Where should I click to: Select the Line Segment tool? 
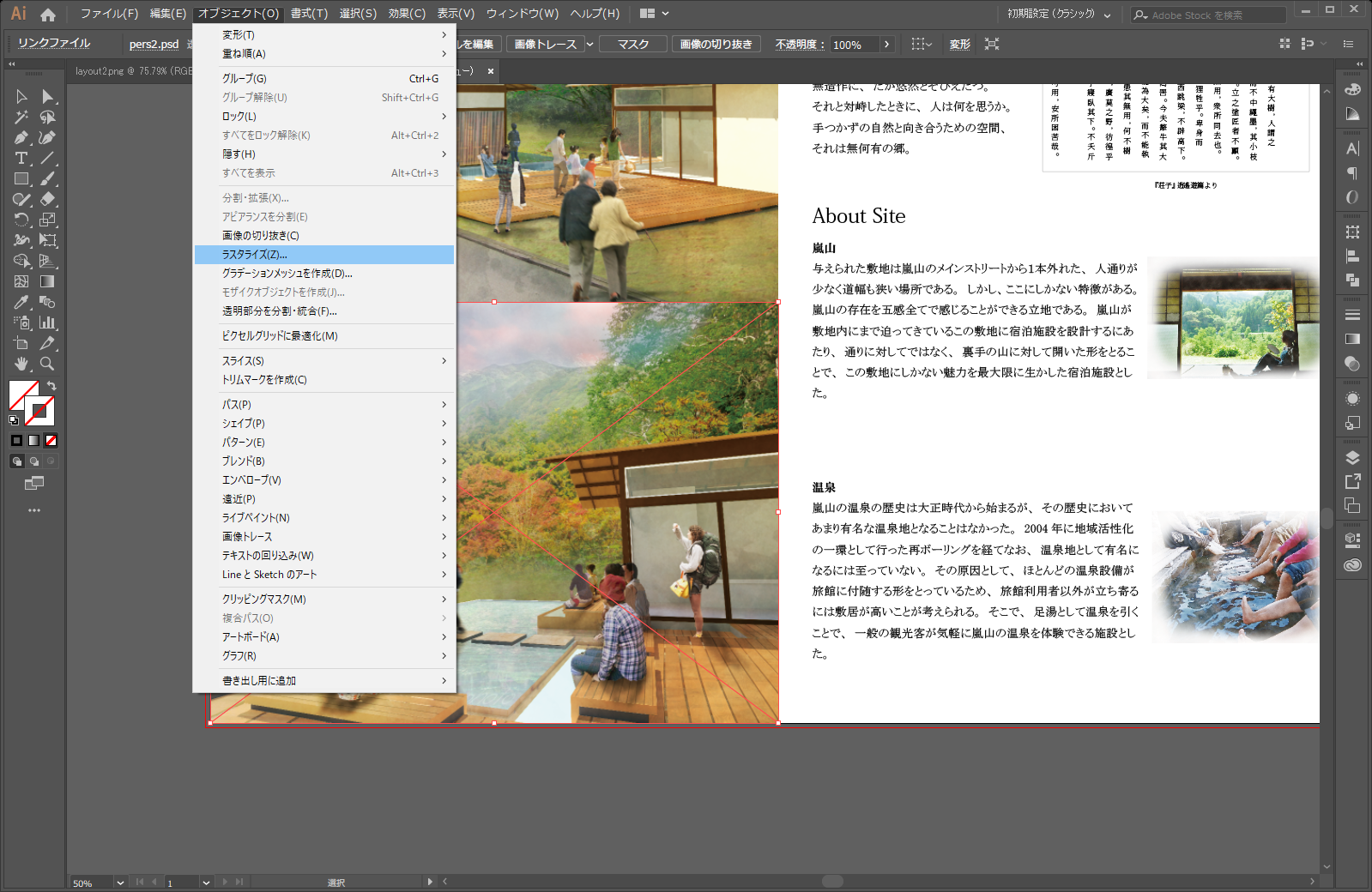tap(48, 158)
